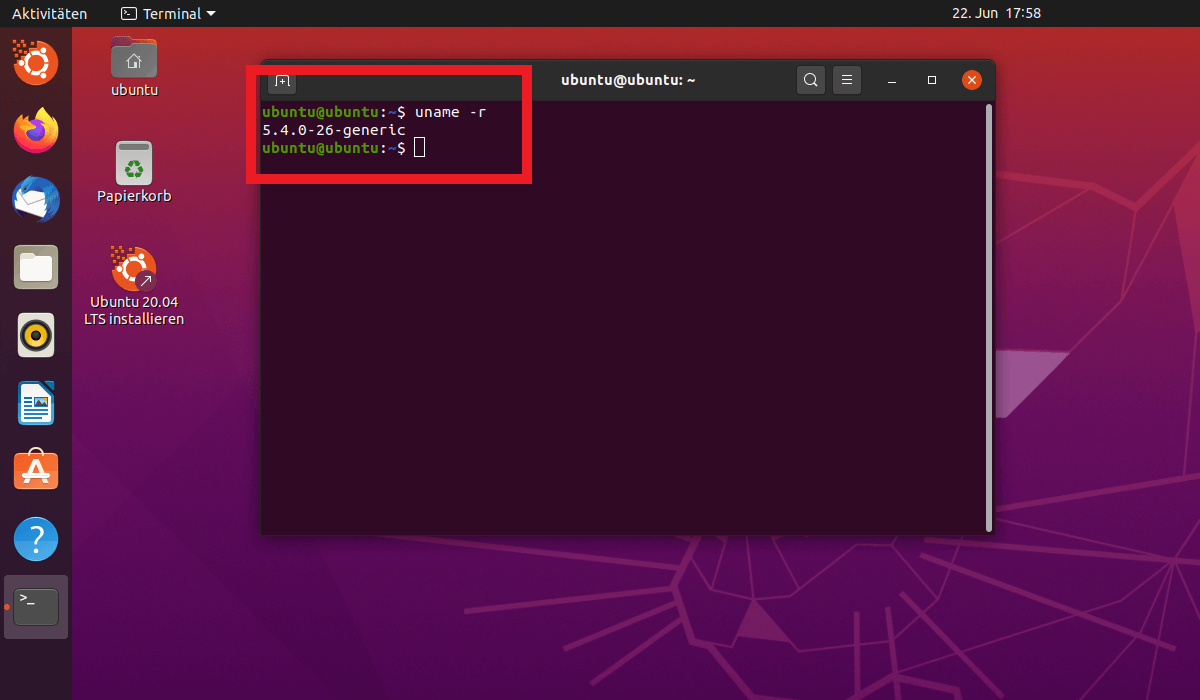
Task: Maximize the terminal window
Action: click(x=932, y=80)
